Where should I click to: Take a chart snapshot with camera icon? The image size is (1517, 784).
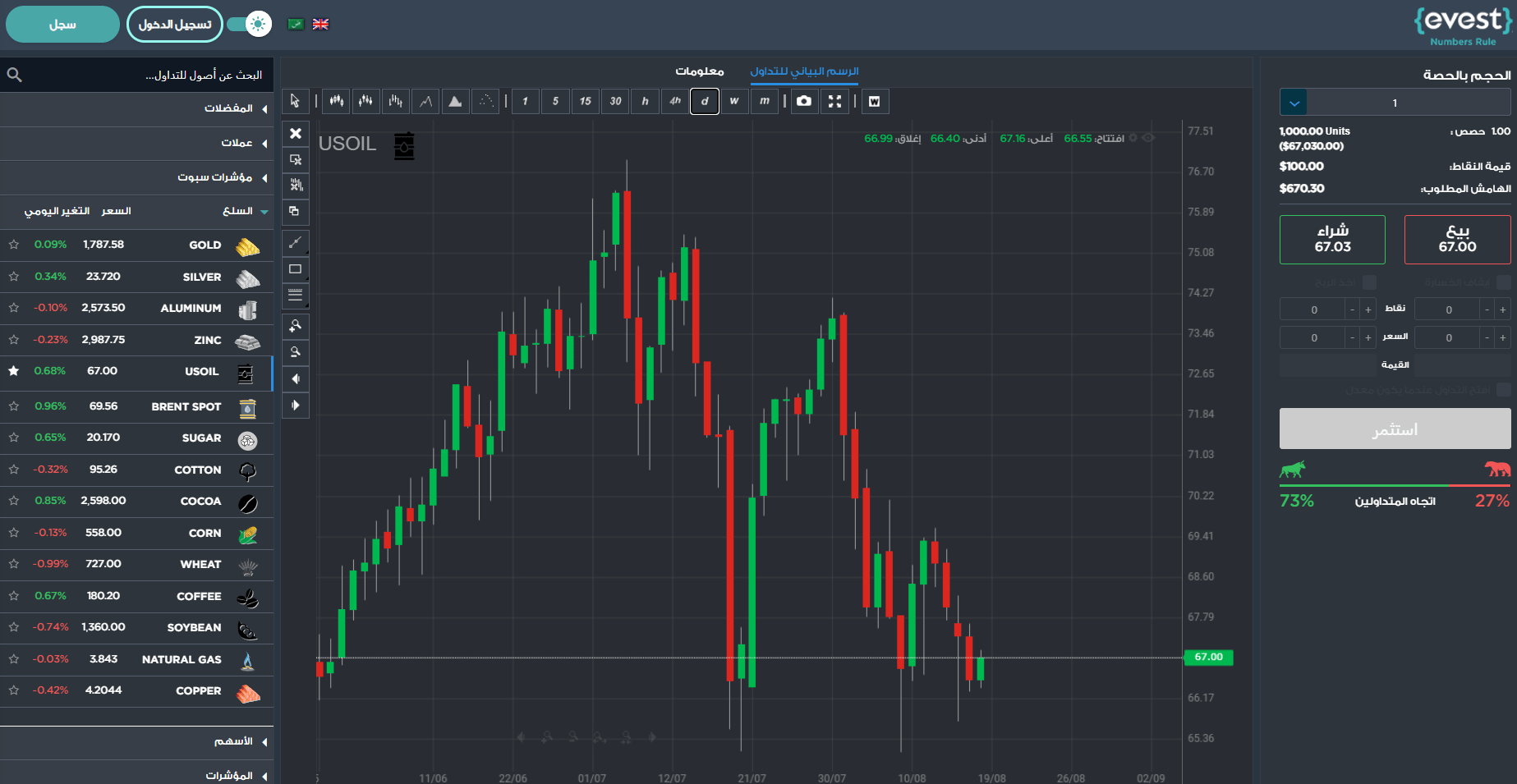(x=804, y=101)
